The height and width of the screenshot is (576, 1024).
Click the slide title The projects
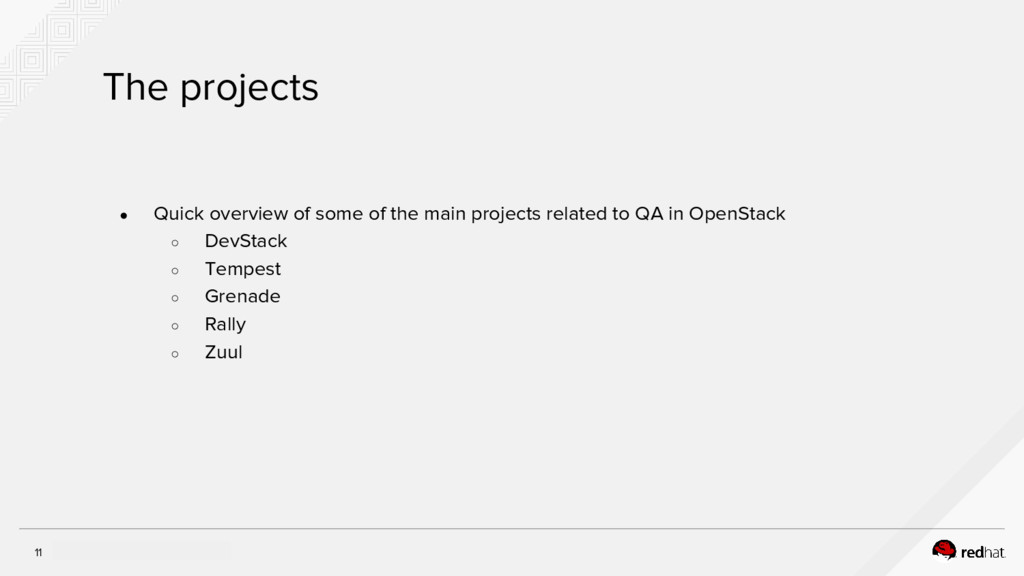click(x=210, y=88)
